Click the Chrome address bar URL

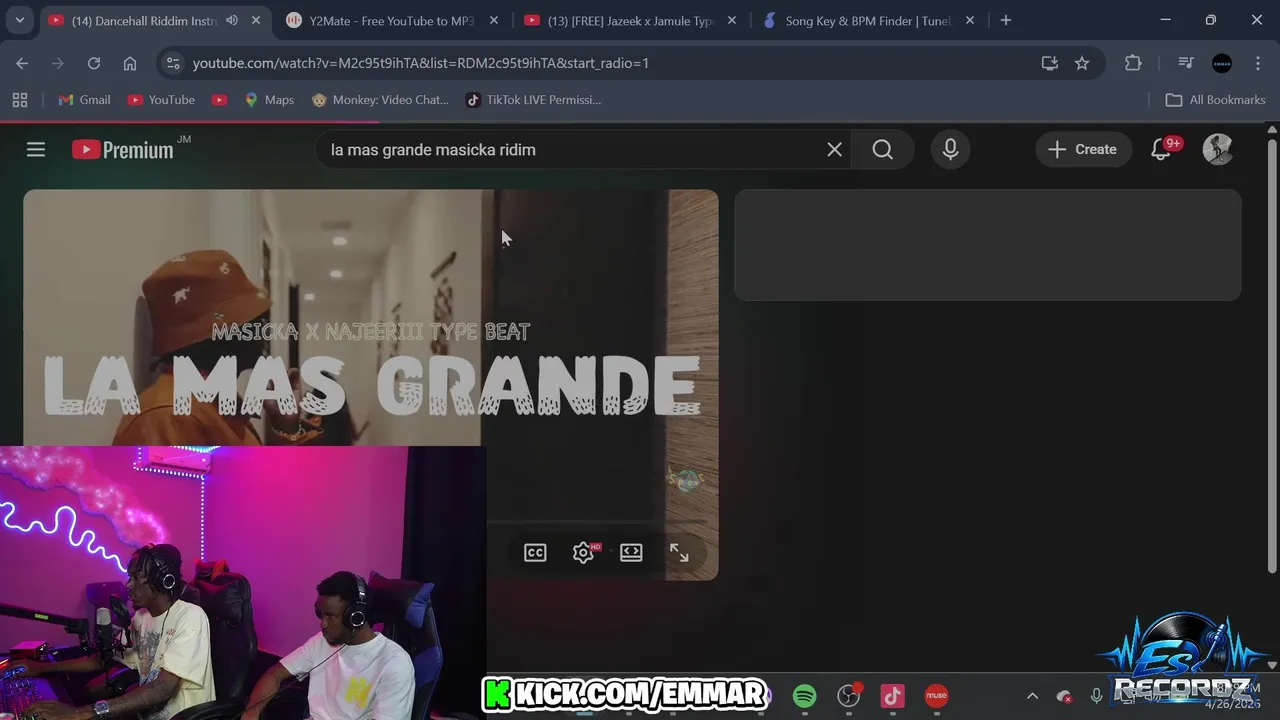click(x=421, y=63)
